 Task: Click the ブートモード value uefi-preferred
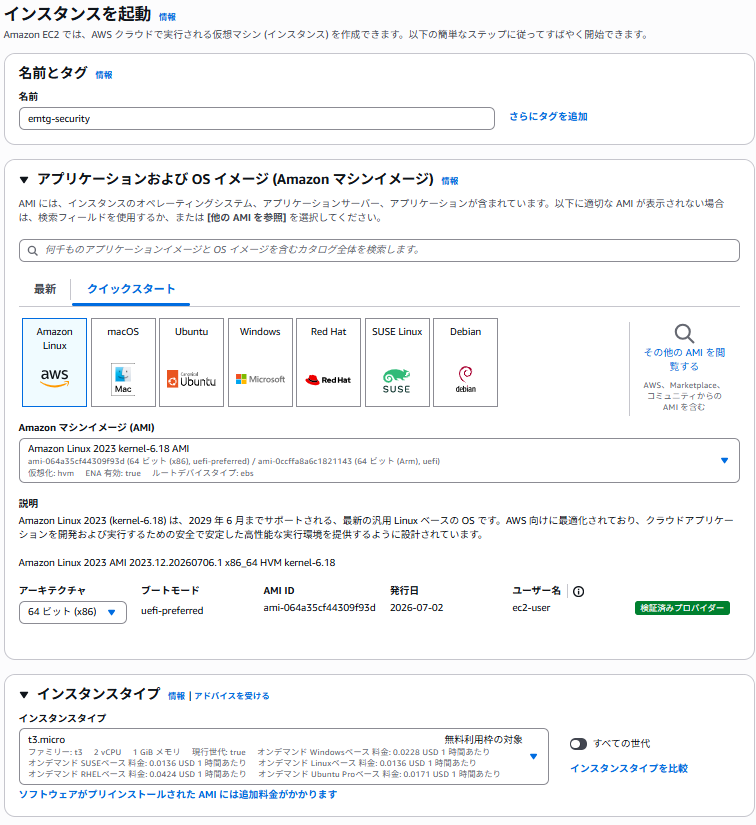(x=172, y=611)
